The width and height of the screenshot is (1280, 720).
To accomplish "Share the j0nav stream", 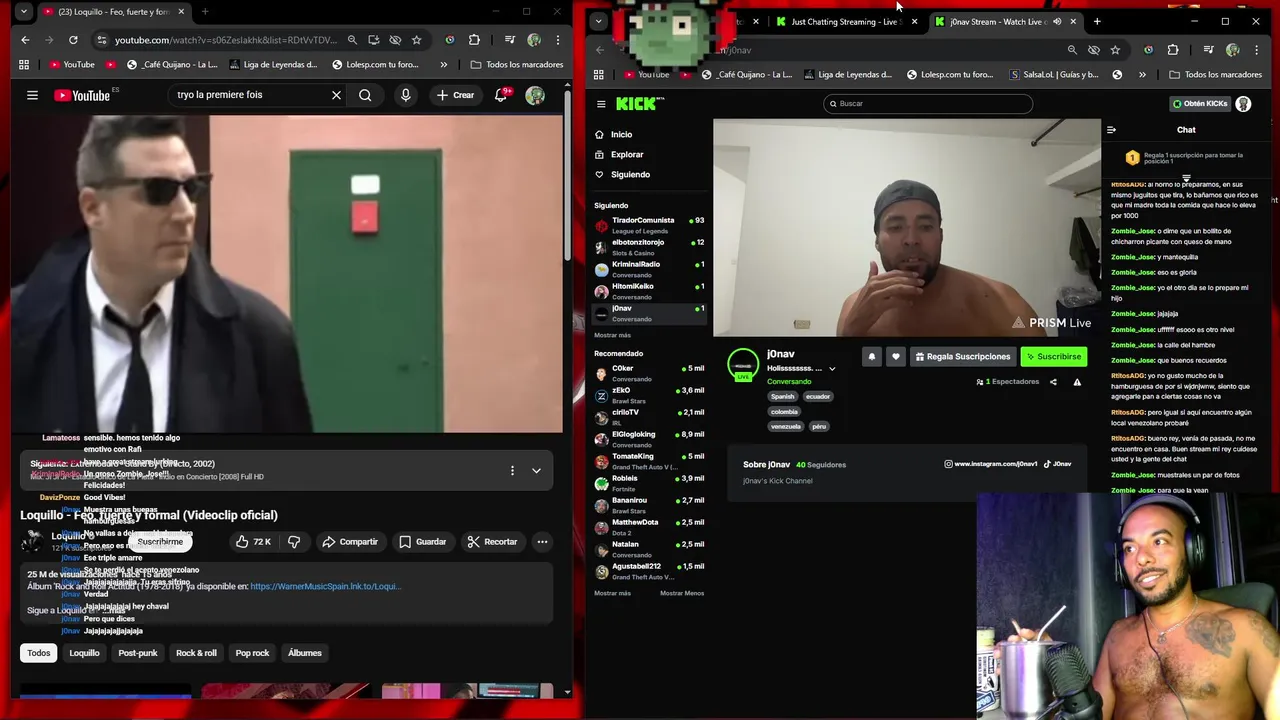I will (1053, 382).
